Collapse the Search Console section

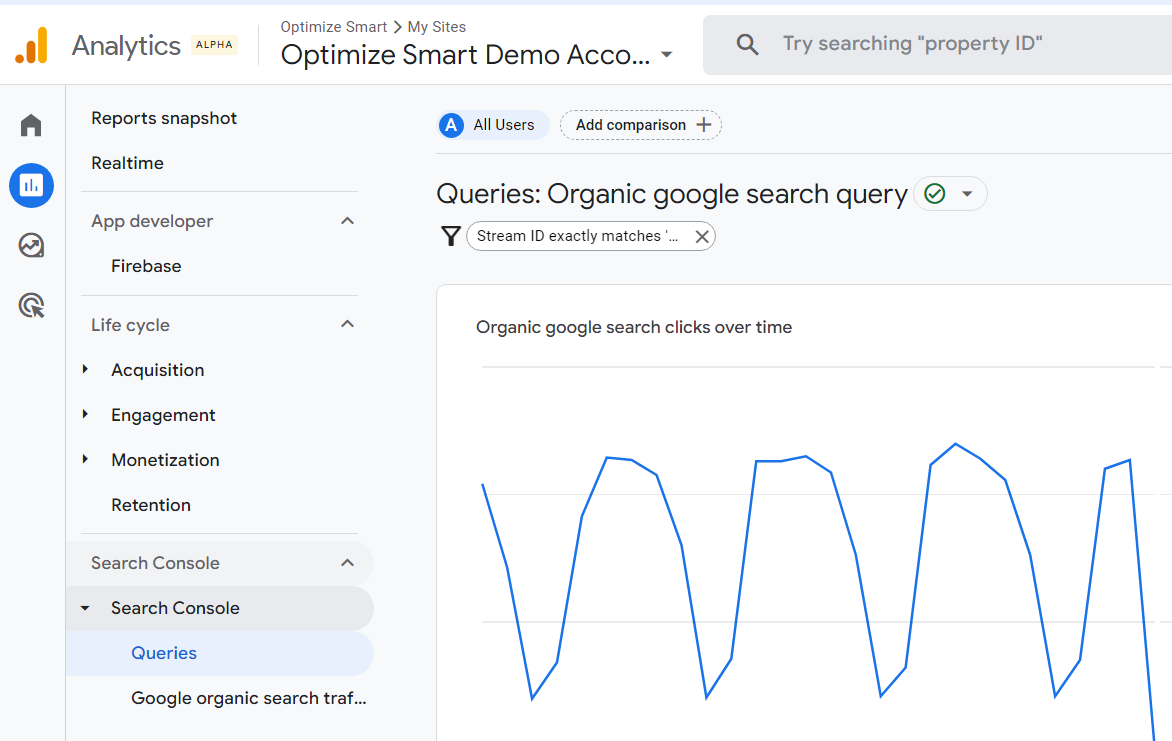(x=347, y=563)
